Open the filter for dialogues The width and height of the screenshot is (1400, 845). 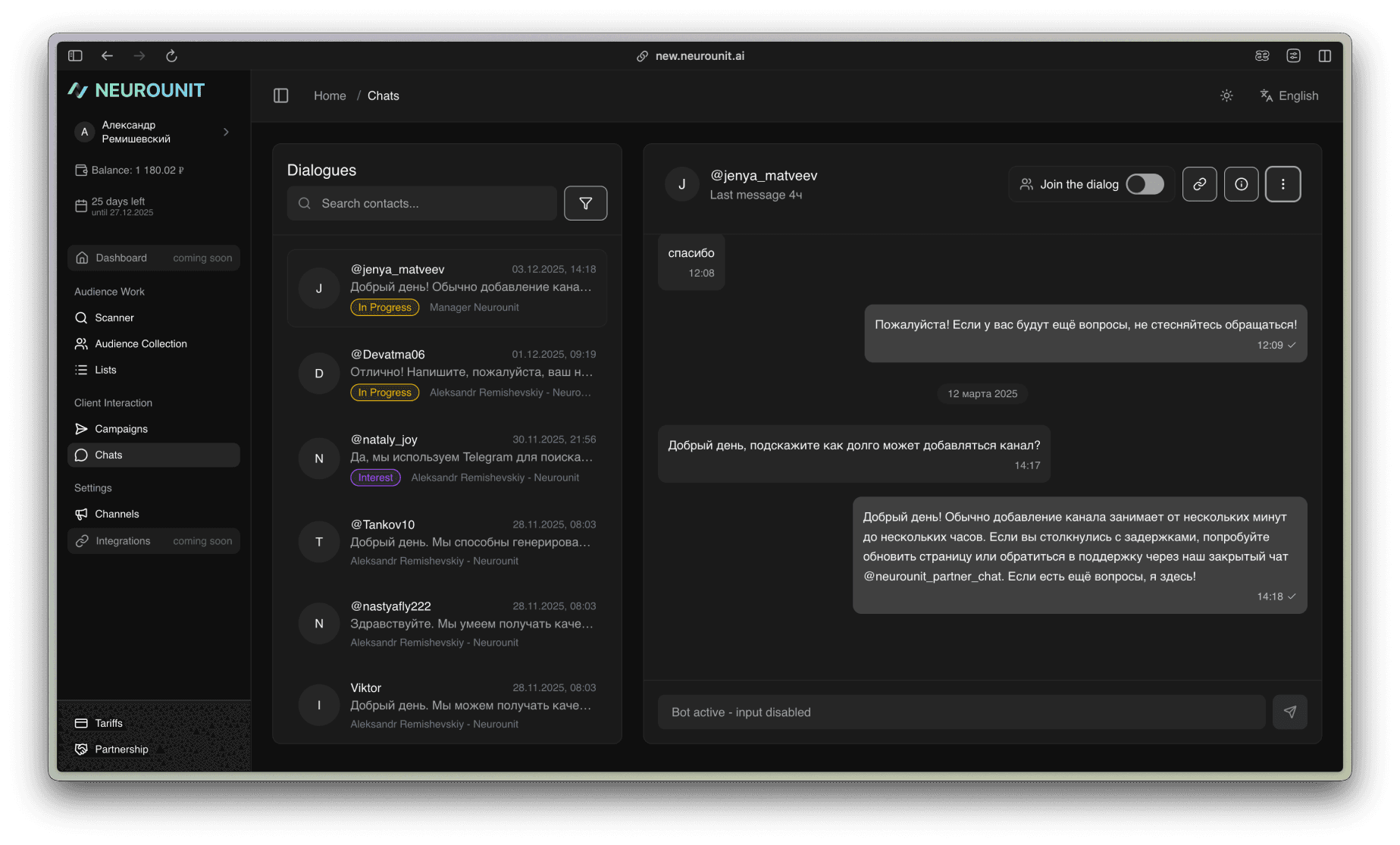point(584,203)
